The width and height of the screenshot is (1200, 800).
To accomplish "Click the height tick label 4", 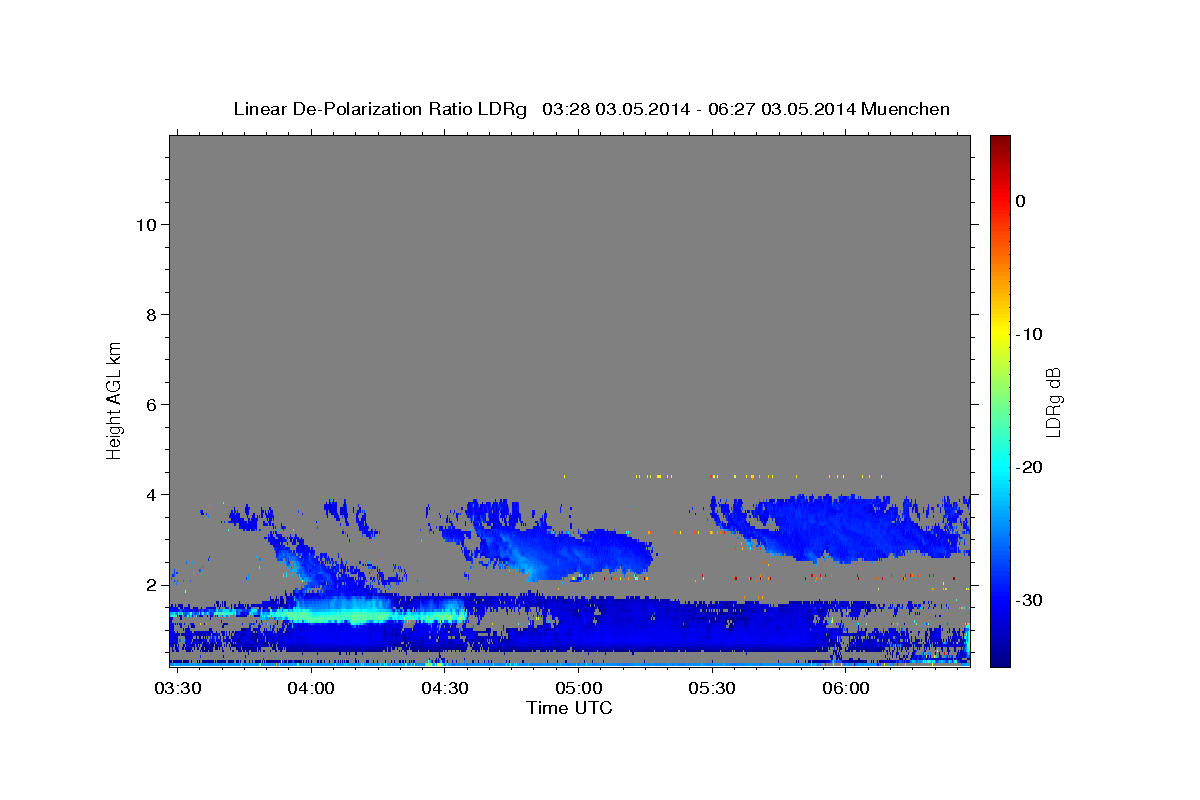I will coord(152,494).
